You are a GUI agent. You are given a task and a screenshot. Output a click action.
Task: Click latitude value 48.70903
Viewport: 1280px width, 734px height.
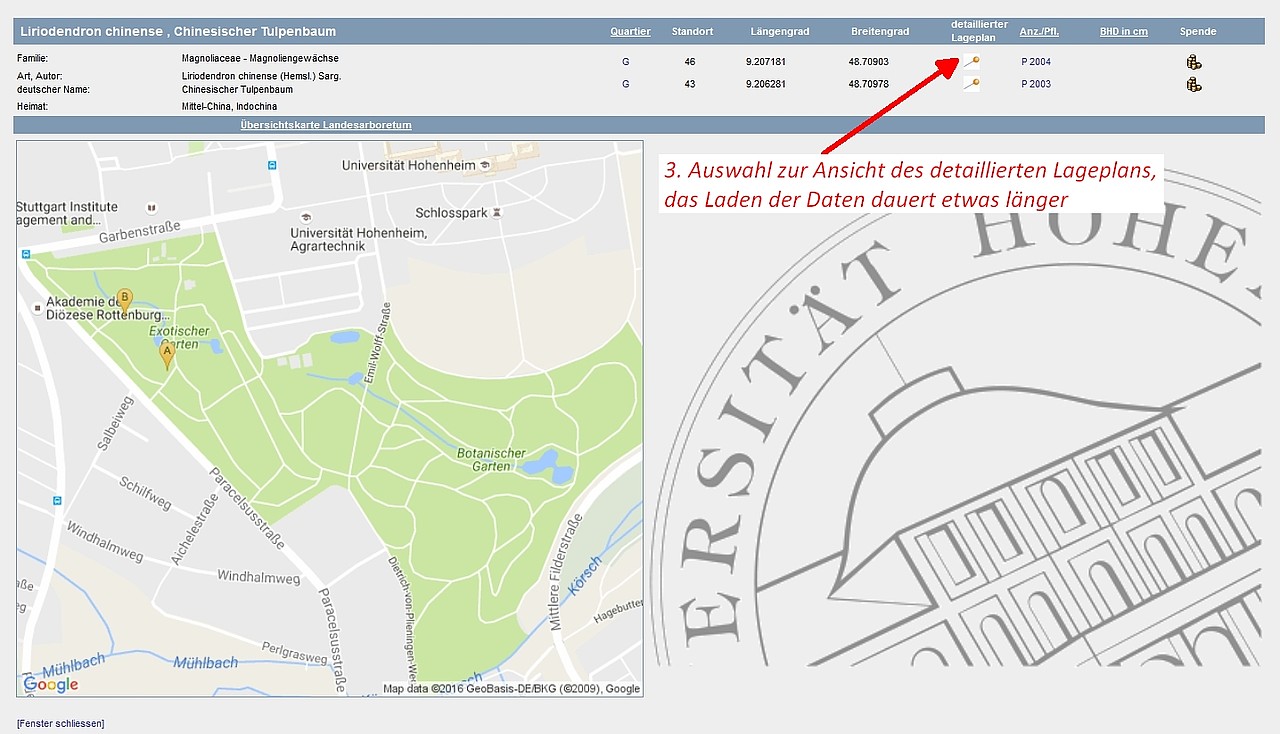click(x=869, y=62)
